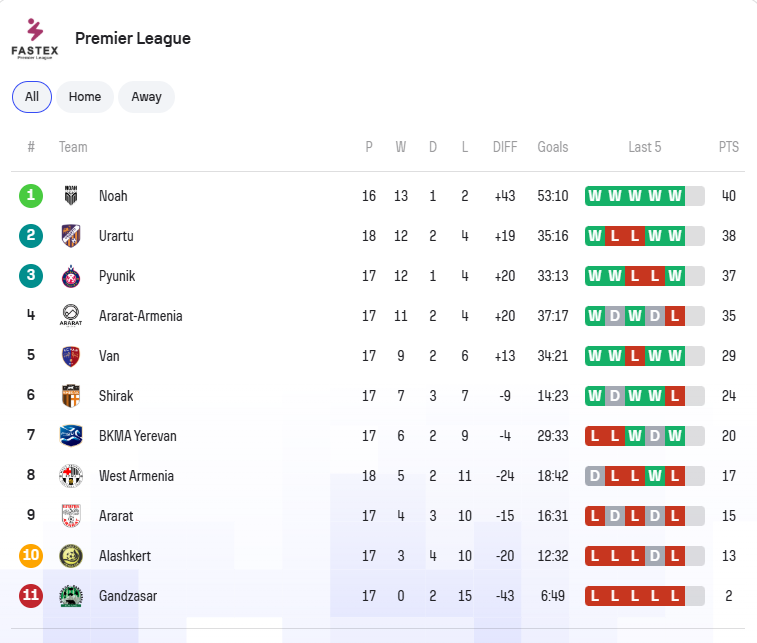Click the Premier League title text

pos(133,39)
